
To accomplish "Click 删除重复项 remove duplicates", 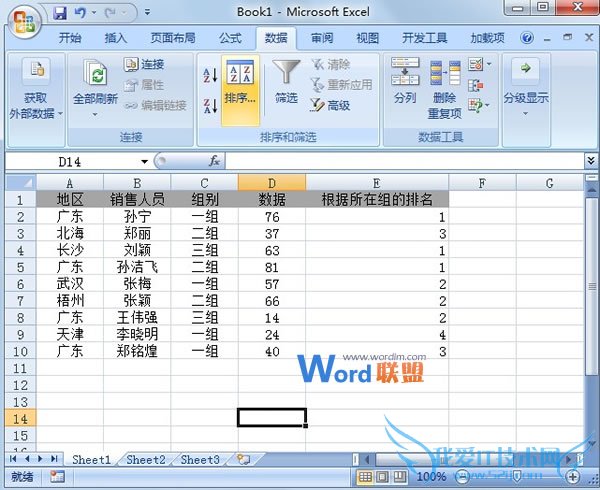I will tap(445, 89).
